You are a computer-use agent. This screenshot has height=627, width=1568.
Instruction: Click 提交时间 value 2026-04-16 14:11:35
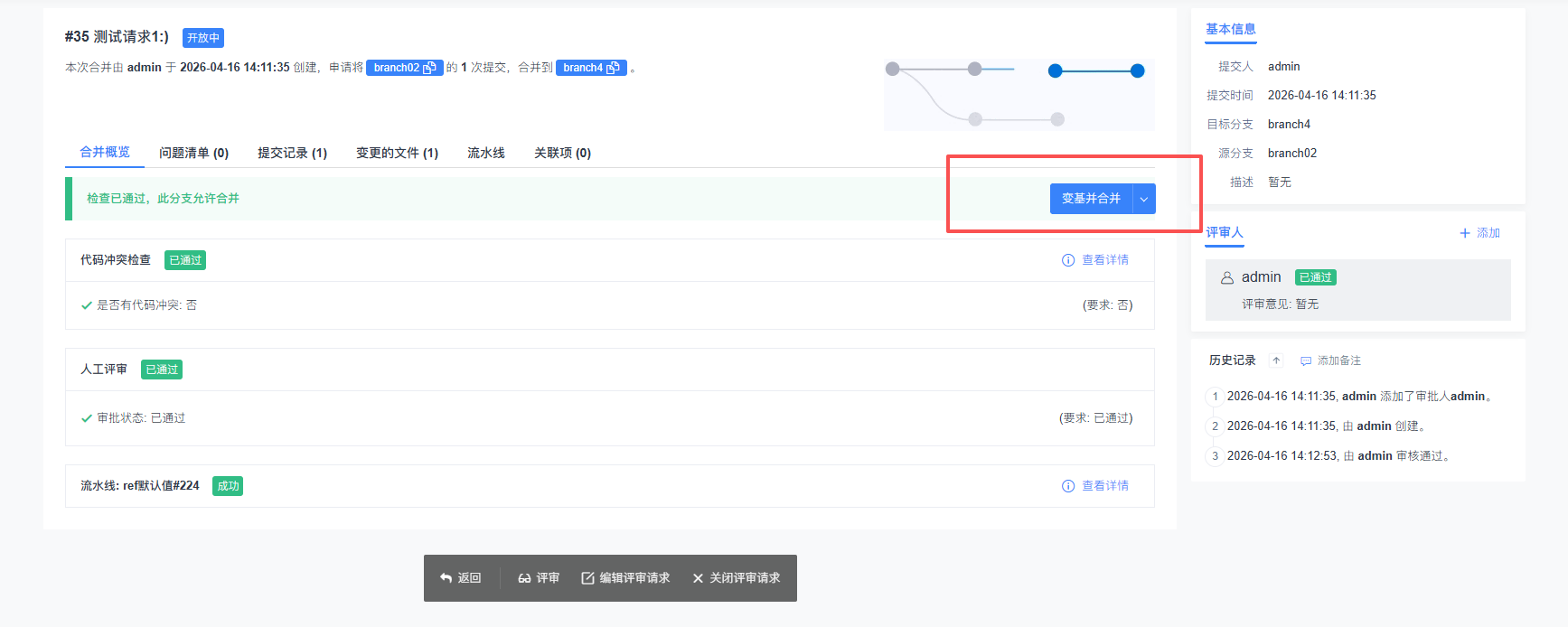pyautogui.click(x=1321, y=96)
